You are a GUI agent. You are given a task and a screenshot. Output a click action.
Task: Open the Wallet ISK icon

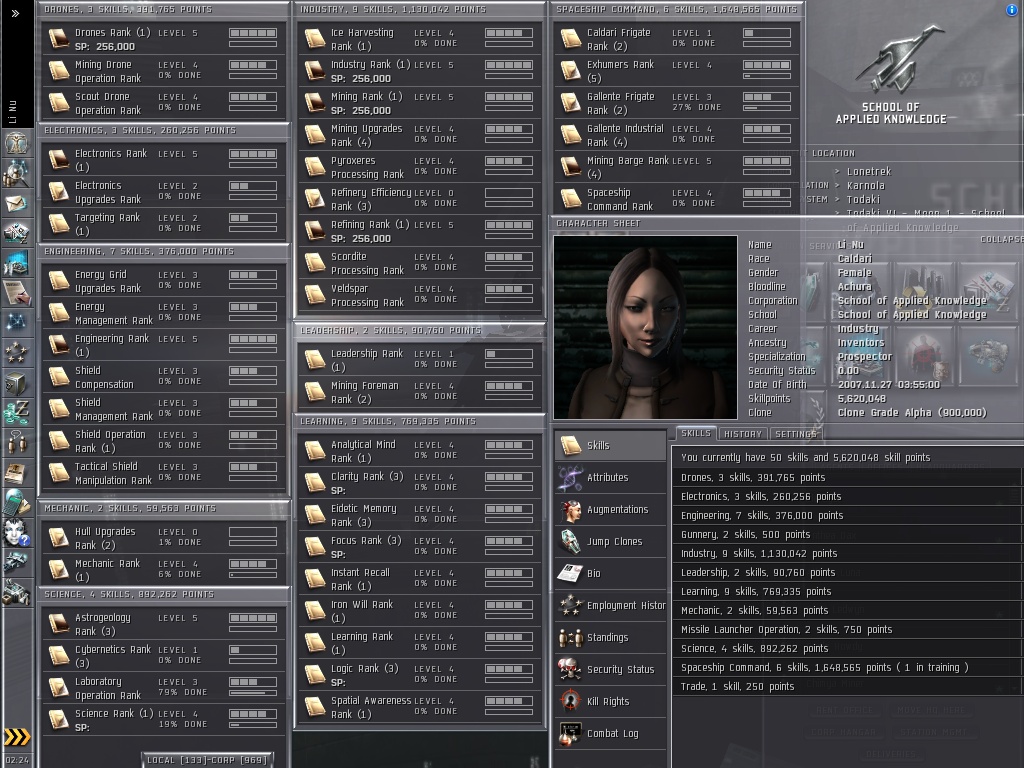coord(16,412)
